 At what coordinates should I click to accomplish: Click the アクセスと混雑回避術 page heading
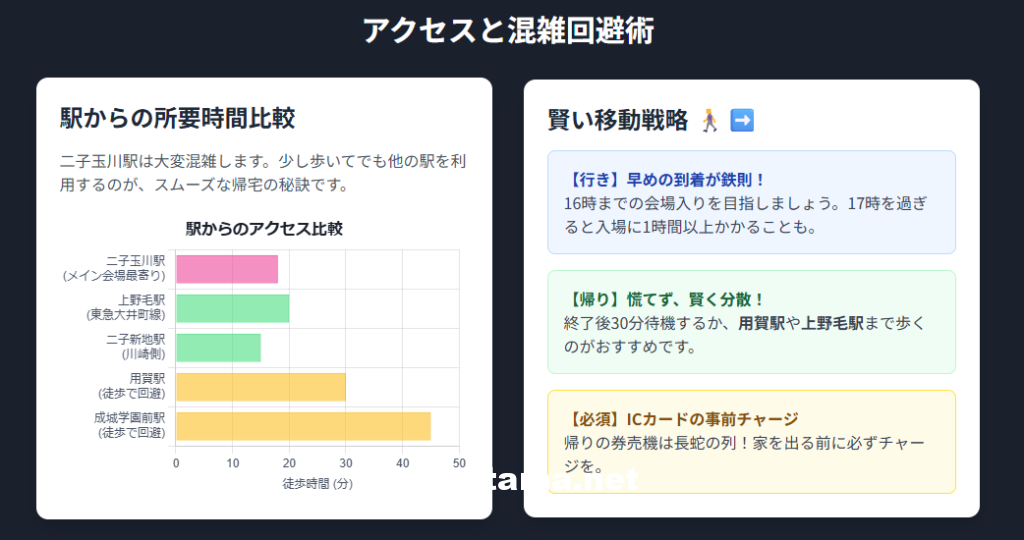click(509, 30)
